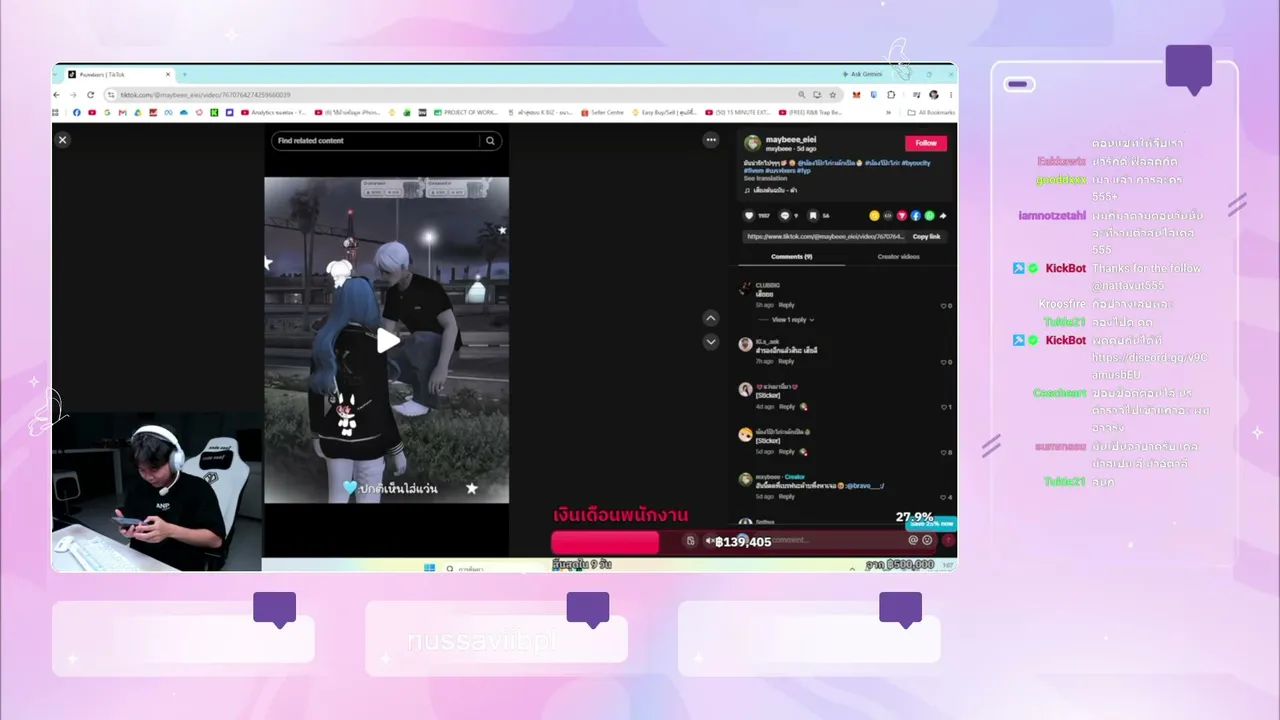
Task: Click the red send-to-friends icon
Action: (x=902, y=215)
